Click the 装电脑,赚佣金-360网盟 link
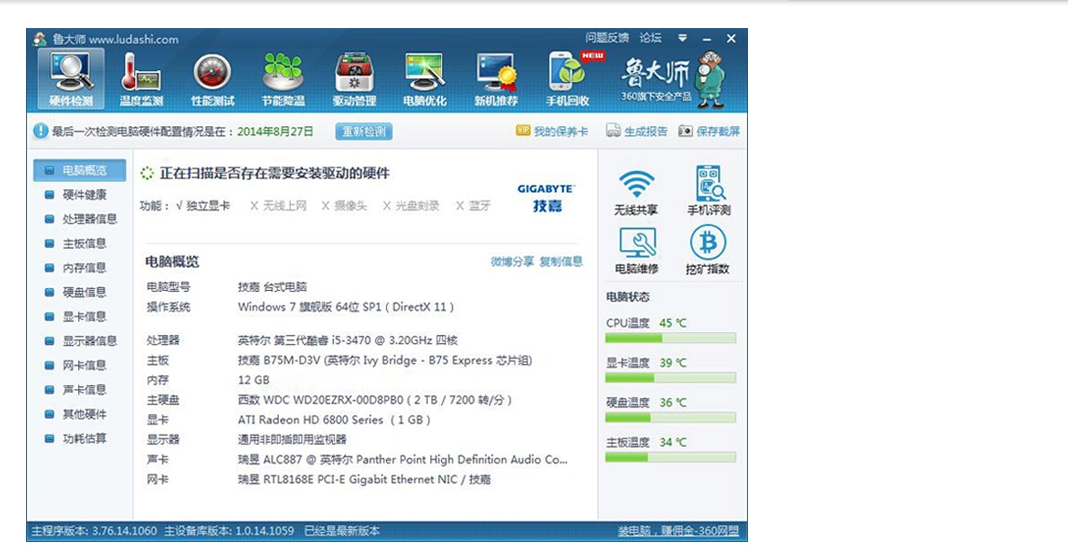This screenshot has height=546, width=1068. coord(678,531)
